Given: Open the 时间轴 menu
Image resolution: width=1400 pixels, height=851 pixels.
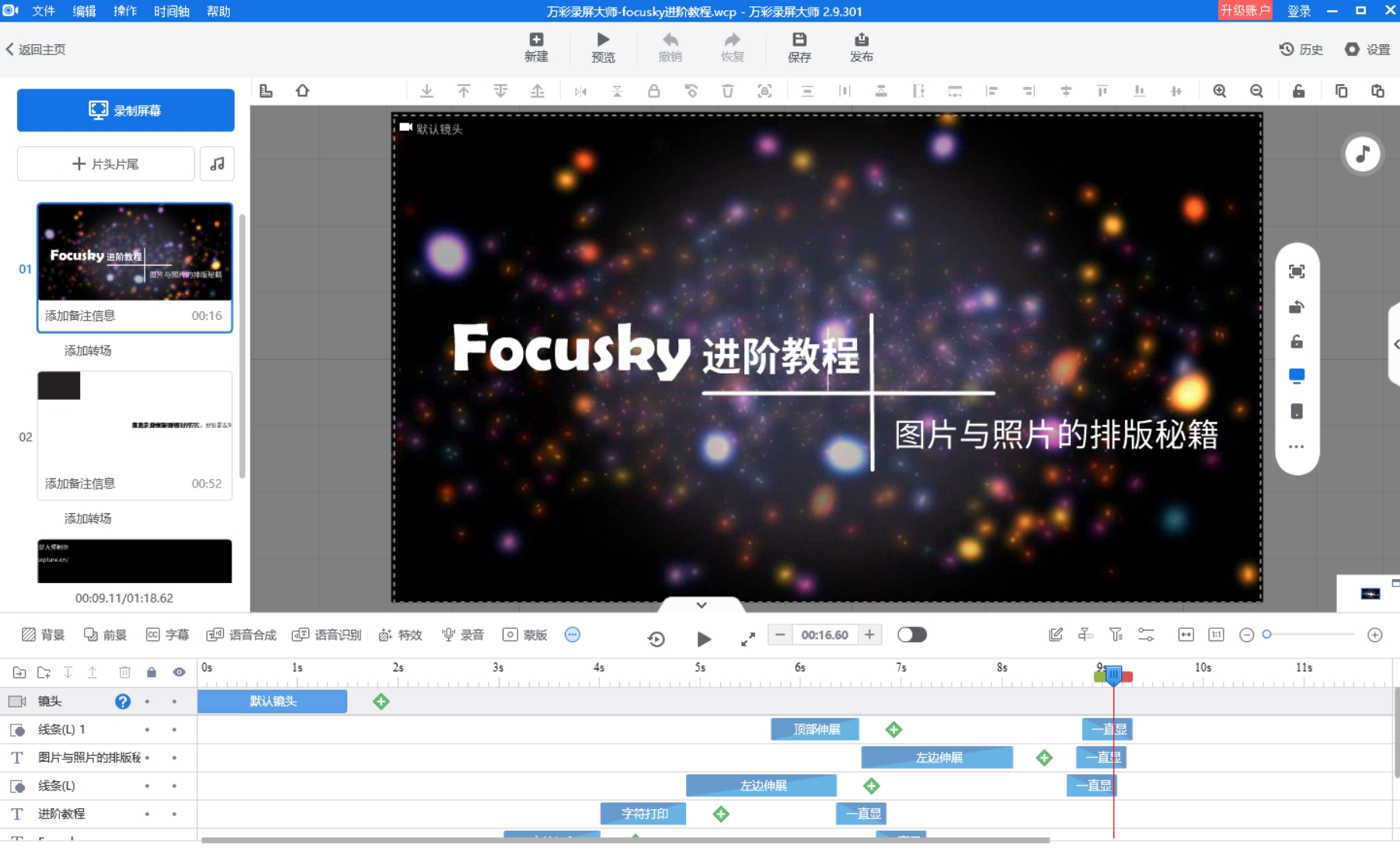Looking at the screenshot, I should [172, 11].
